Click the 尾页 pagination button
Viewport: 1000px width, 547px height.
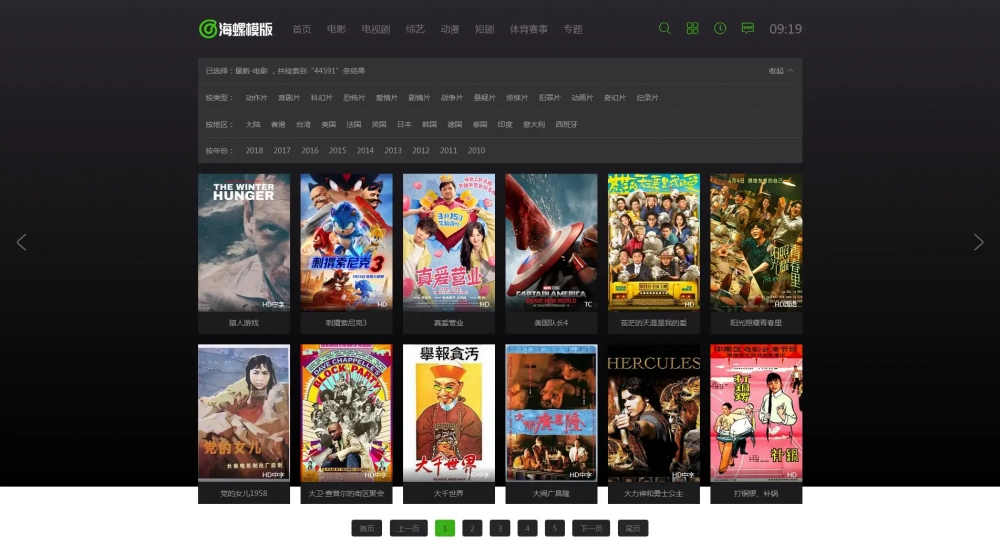[x=633, y=528]
